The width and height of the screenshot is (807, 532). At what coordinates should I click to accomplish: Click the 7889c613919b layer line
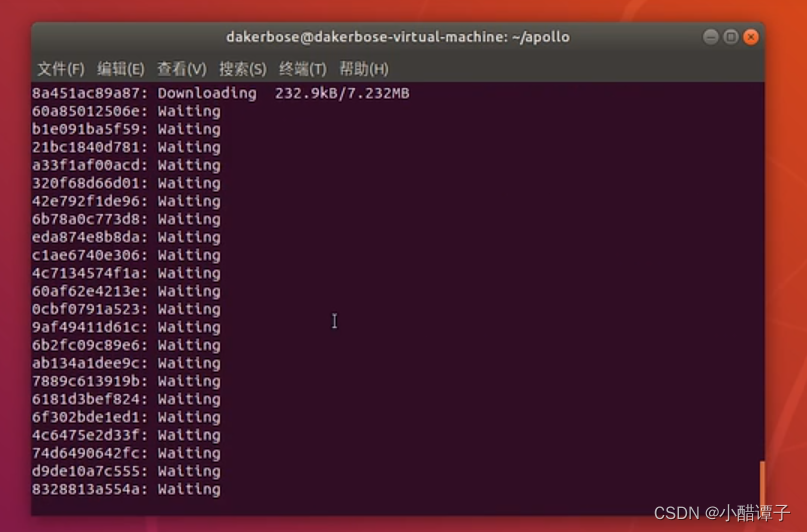coord(126,381)
